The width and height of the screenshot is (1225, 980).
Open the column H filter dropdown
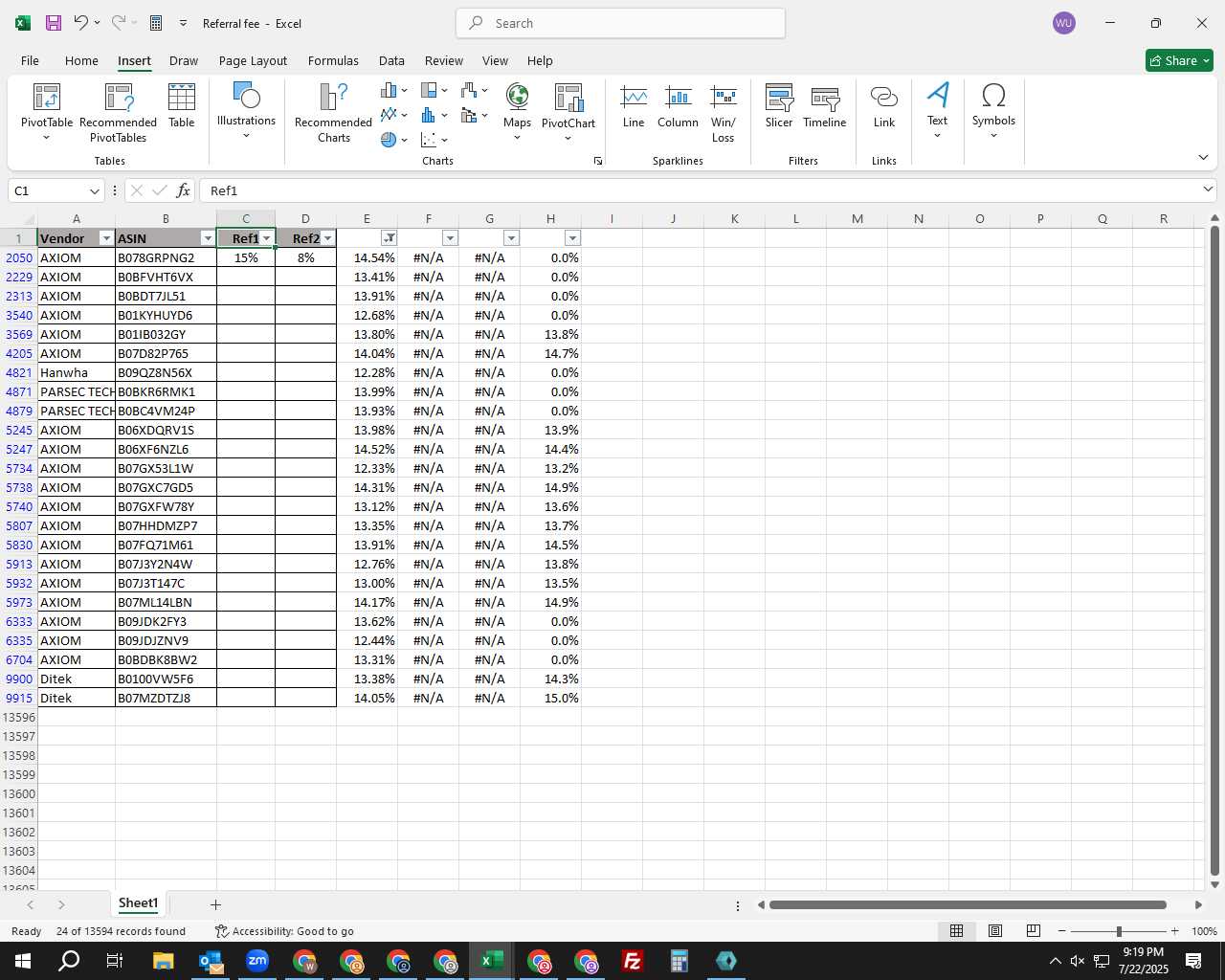pos(572,238)
